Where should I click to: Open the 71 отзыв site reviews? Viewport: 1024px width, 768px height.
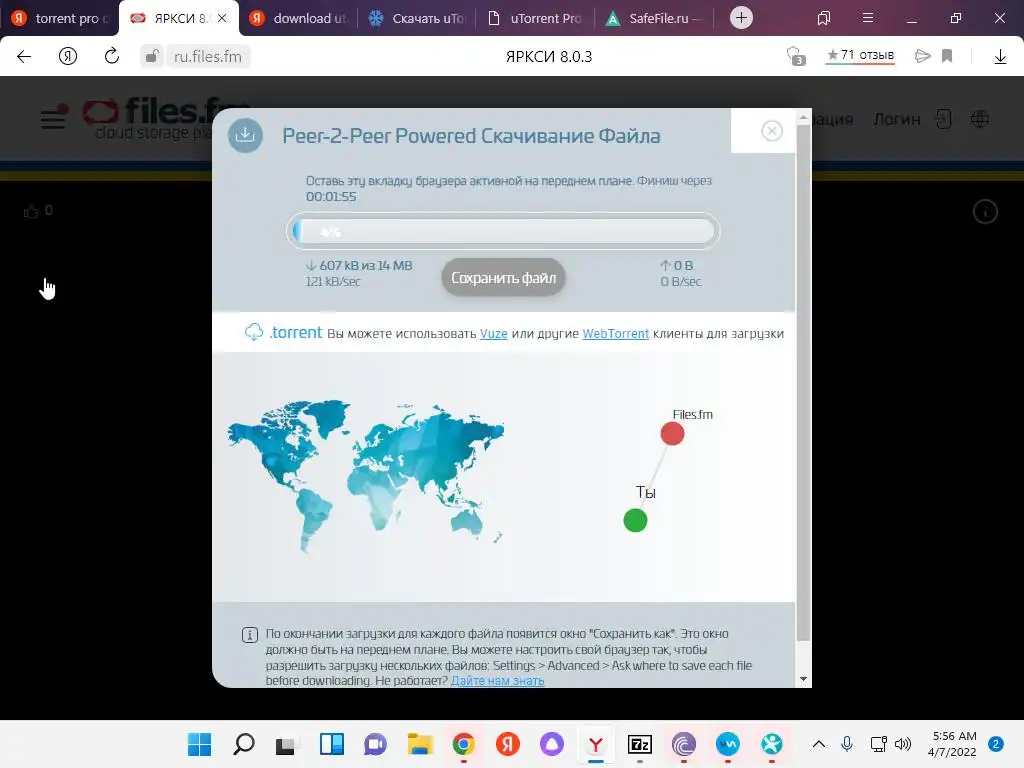860,56
